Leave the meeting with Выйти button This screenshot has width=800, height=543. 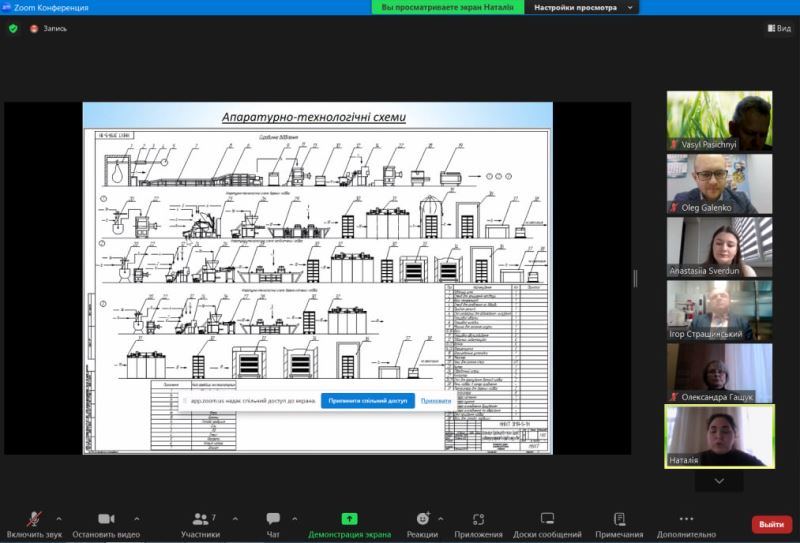pos(771,524)
